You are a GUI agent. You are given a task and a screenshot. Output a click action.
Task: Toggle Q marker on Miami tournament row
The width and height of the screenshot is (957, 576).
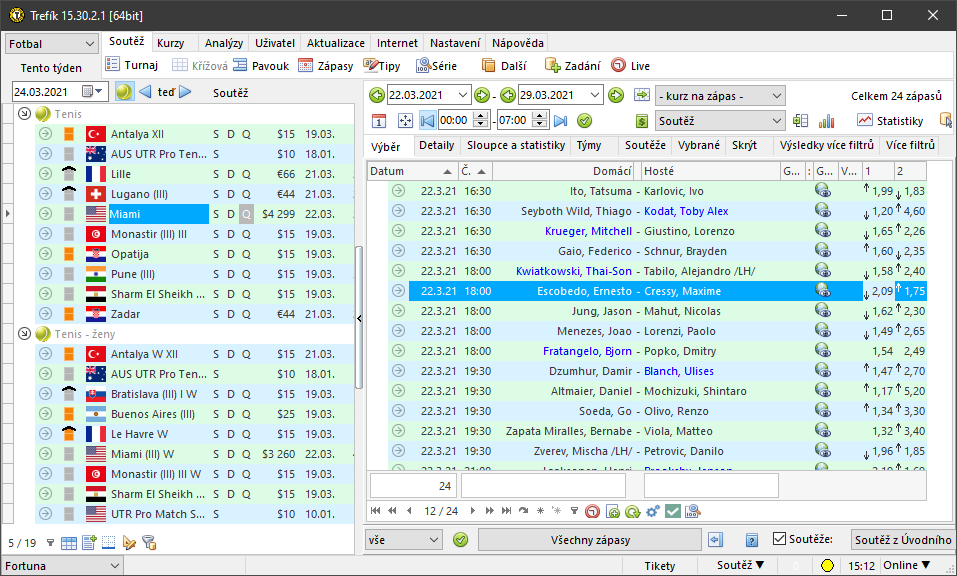point(246,214)
